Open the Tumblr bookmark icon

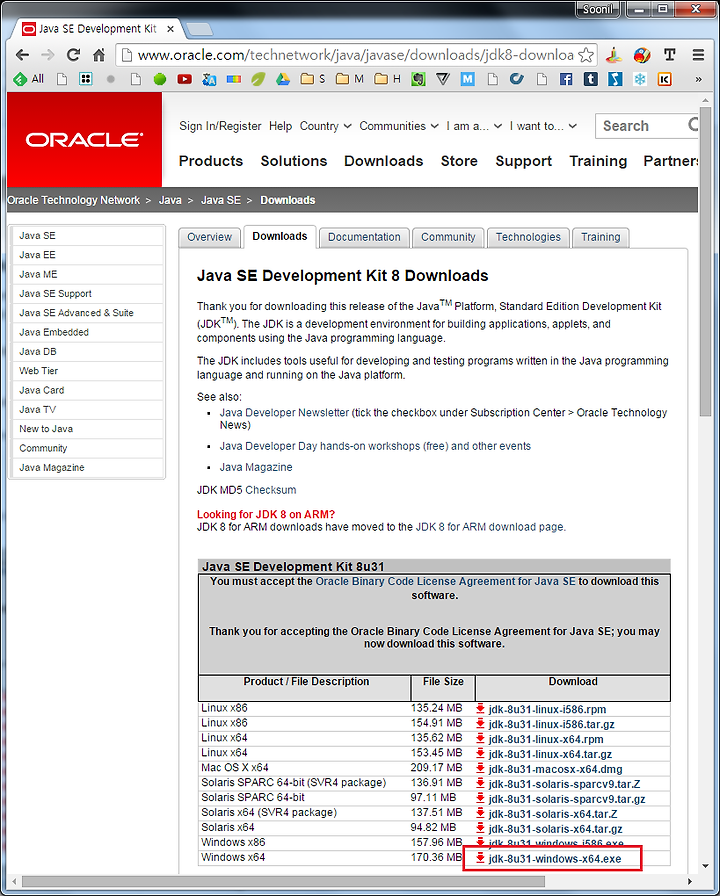[590, 79]
